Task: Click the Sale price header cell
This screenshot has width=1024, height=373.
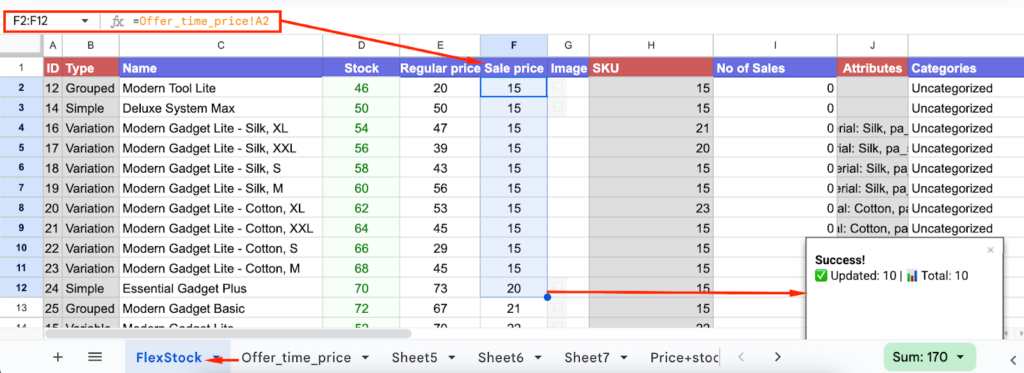Action: coord(514,68)
